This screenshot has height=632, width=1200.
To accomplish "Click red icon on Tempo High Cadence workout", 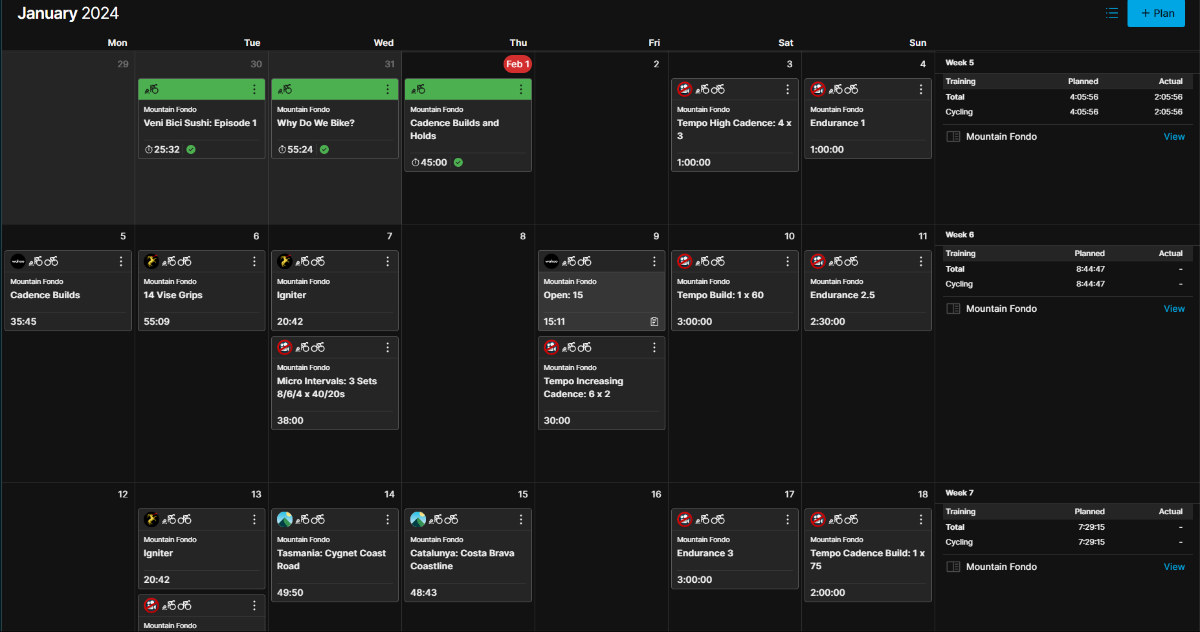I will coord(685,90).
